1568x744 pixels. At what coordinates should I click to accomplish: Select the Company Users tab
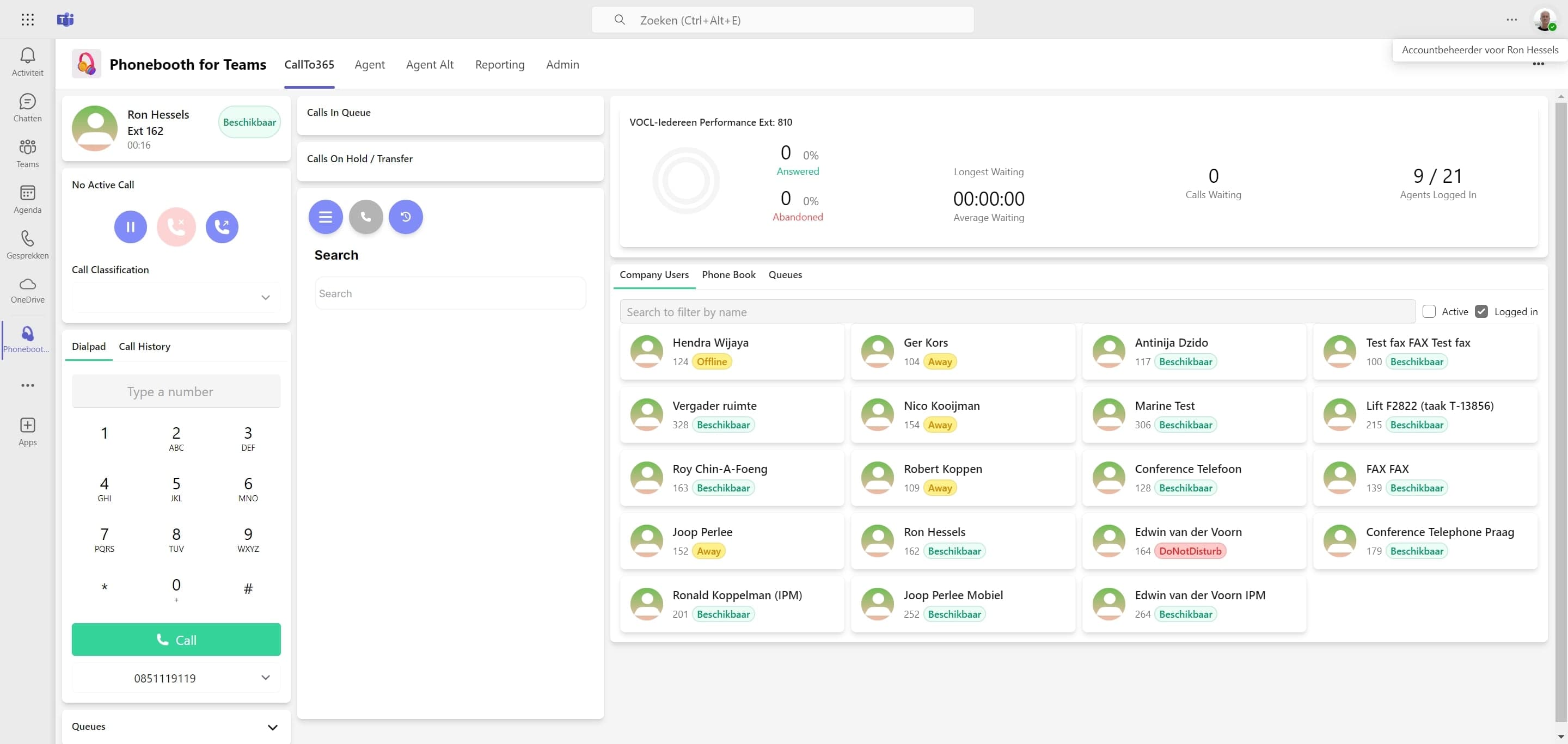point(654,274)
